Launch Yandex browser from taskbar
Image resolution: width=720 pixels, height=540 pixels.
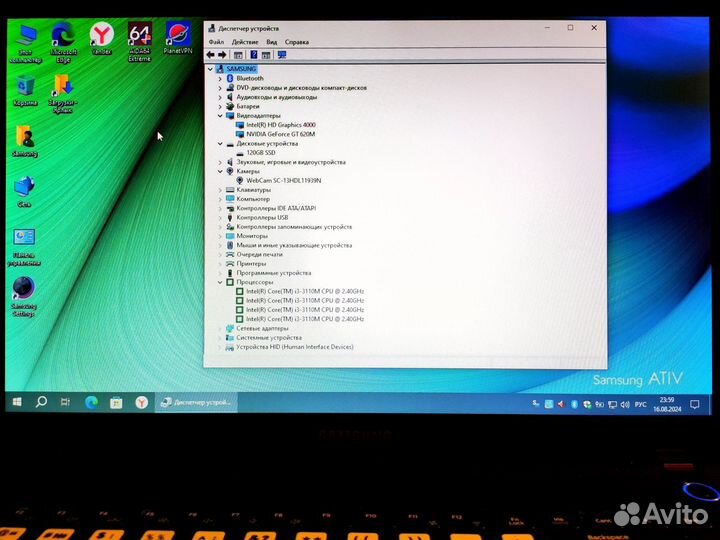click(141, 403)
